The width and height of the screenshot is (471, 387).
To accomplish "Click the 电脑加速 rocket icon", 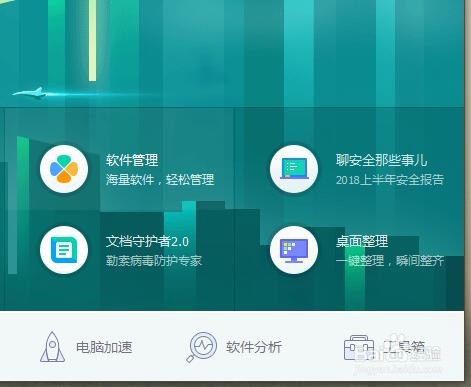I will 52,347.
